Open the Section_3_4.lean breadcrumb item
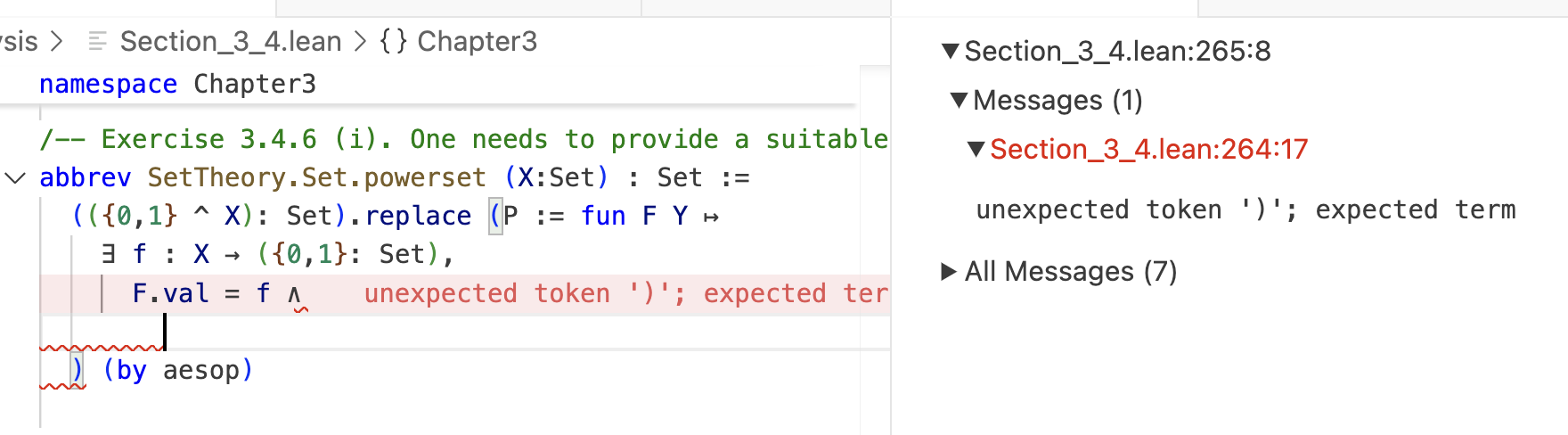Image resolution: width=1568 pixels, height=435 pixels. (x=231, y=41)
